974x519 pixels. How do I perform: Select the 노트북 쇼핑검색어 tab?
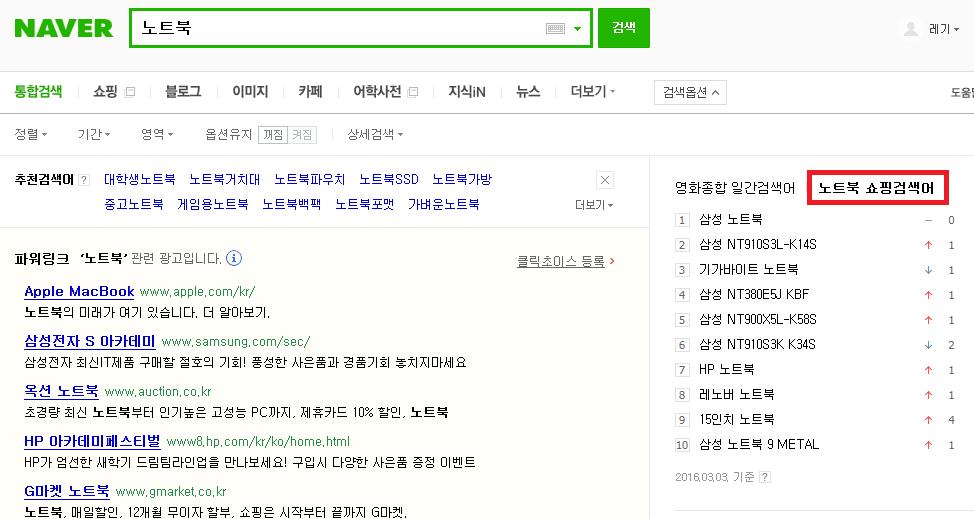(876, 187)
